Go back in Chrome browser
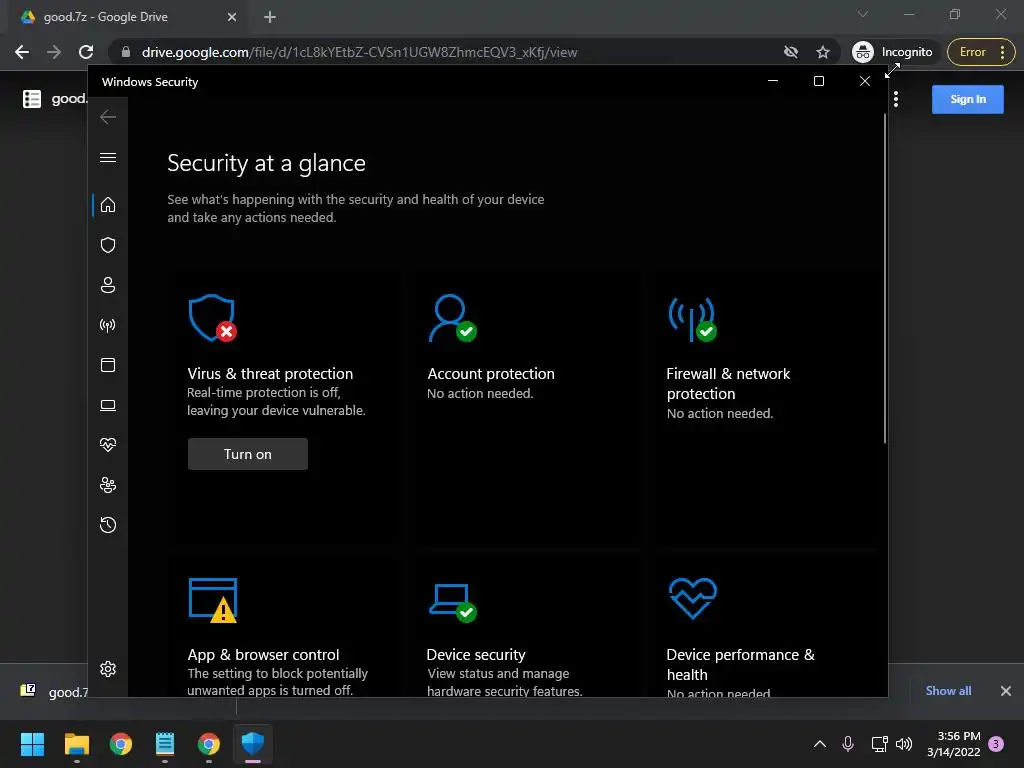The width and height of the screenshot is (1024, 768). 22,52
